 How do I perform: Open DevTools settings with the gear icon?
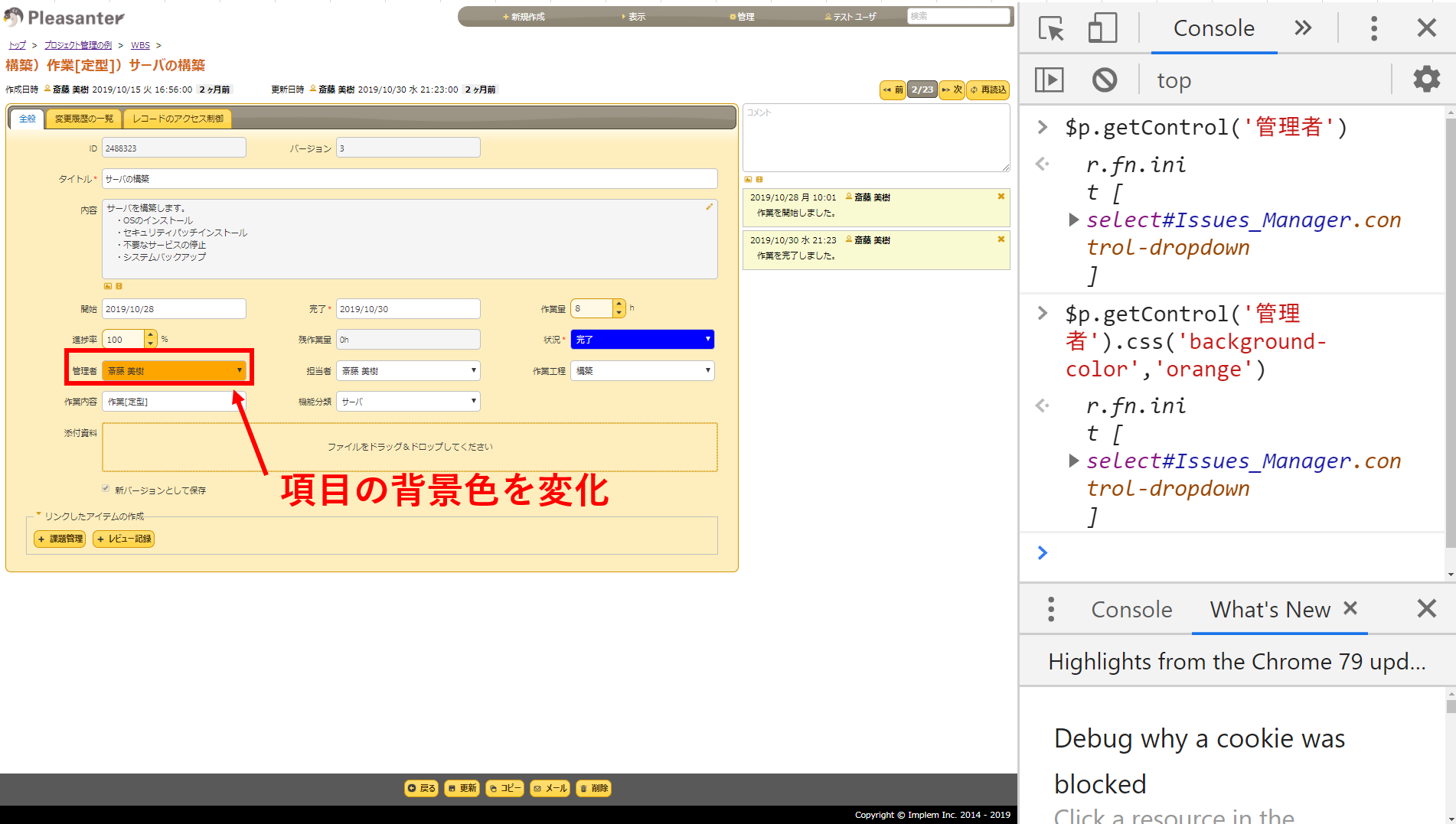[1425, 79]
